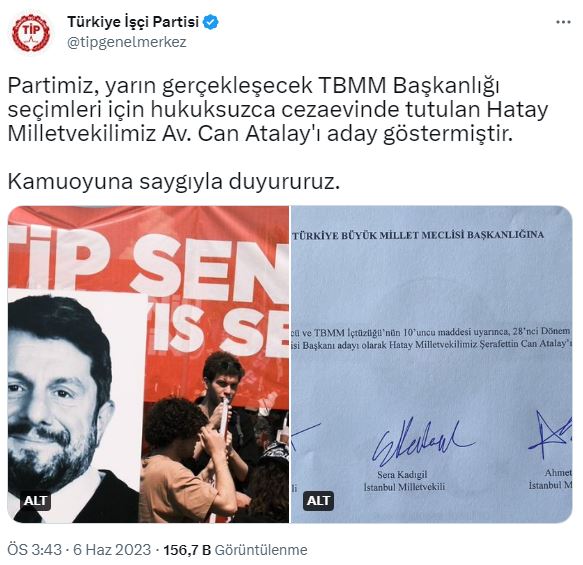
Task: Click the blue verified checkmark badge
Action: tap(210, 22)
